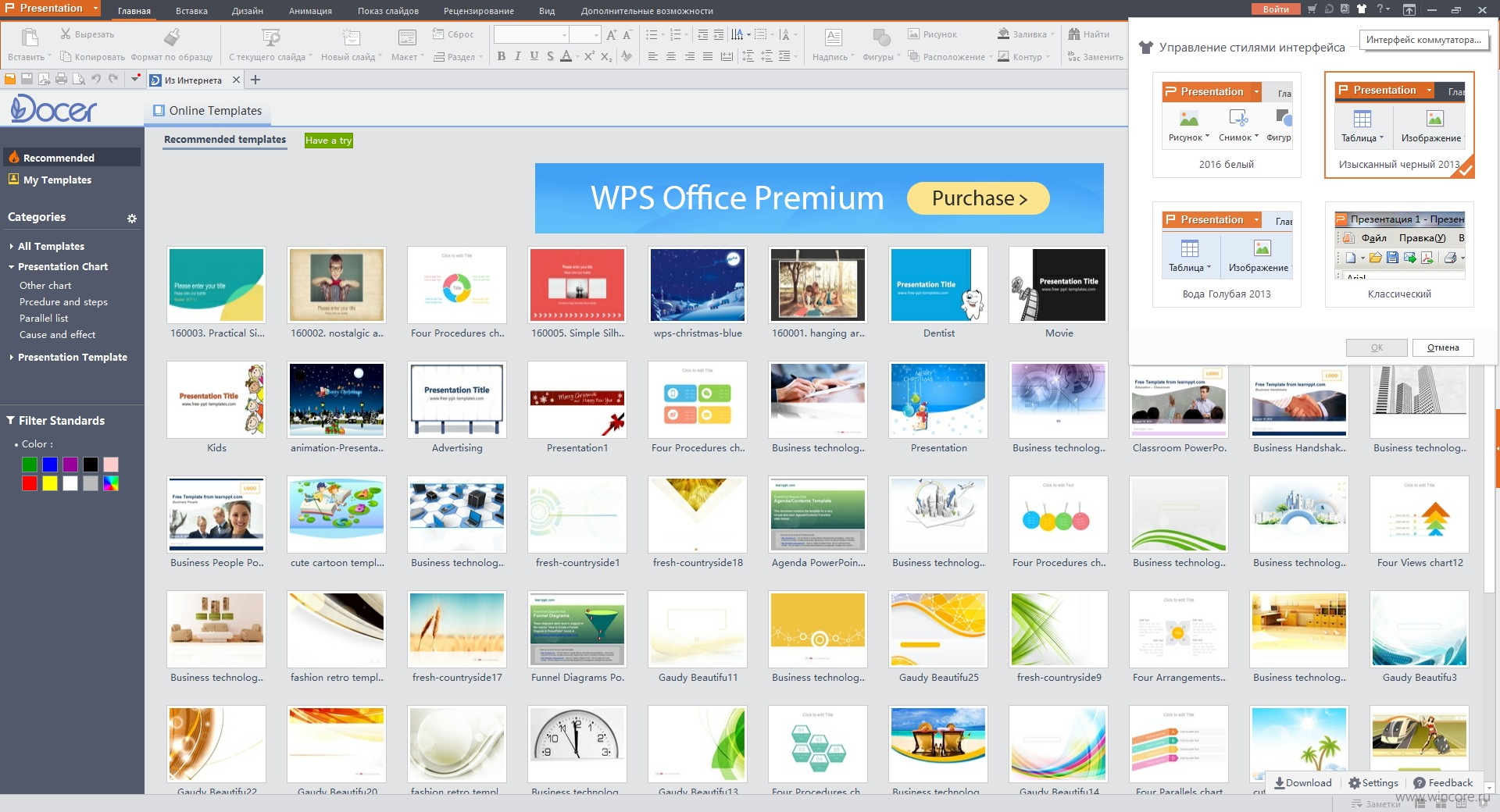Image resolution: width=1500 pixels, height=812 pixels.
Task: Increase font size icon
Action: tap(611, 34)
